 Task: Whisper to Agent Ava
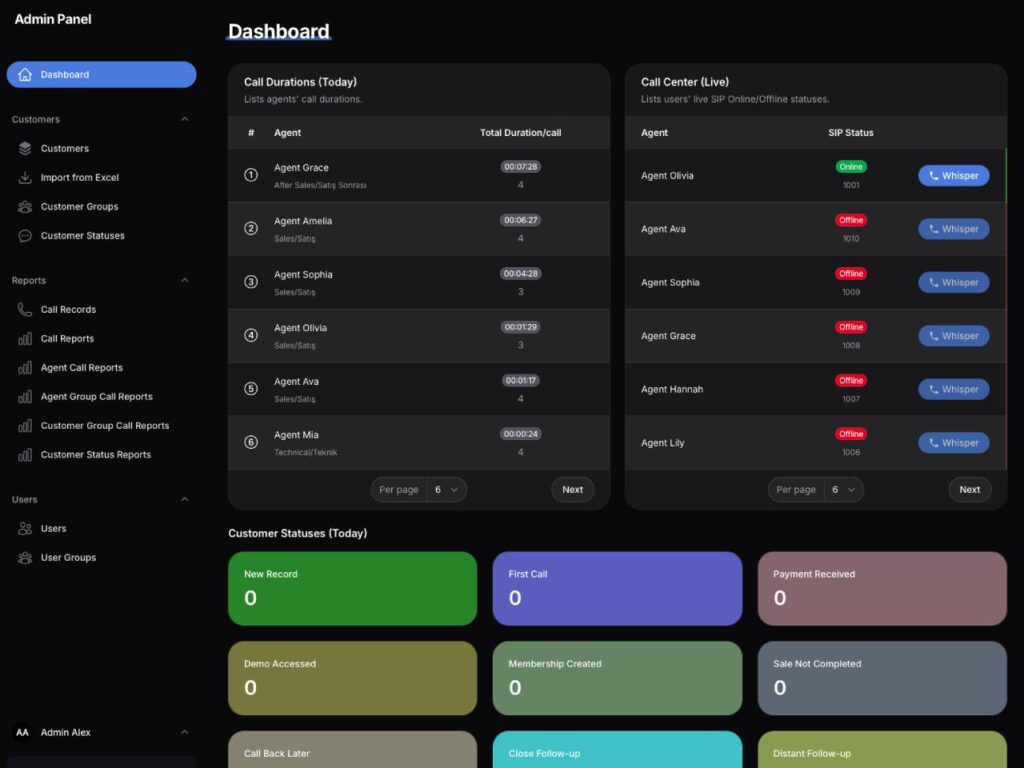953,229
